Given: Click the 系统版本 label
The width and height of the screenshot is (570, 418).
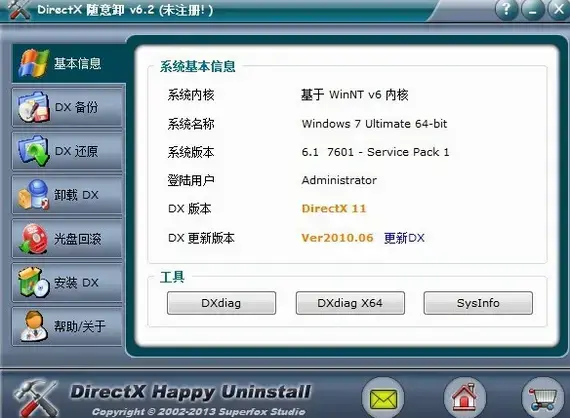Looking at the screenshot, I should pos(191,152).
